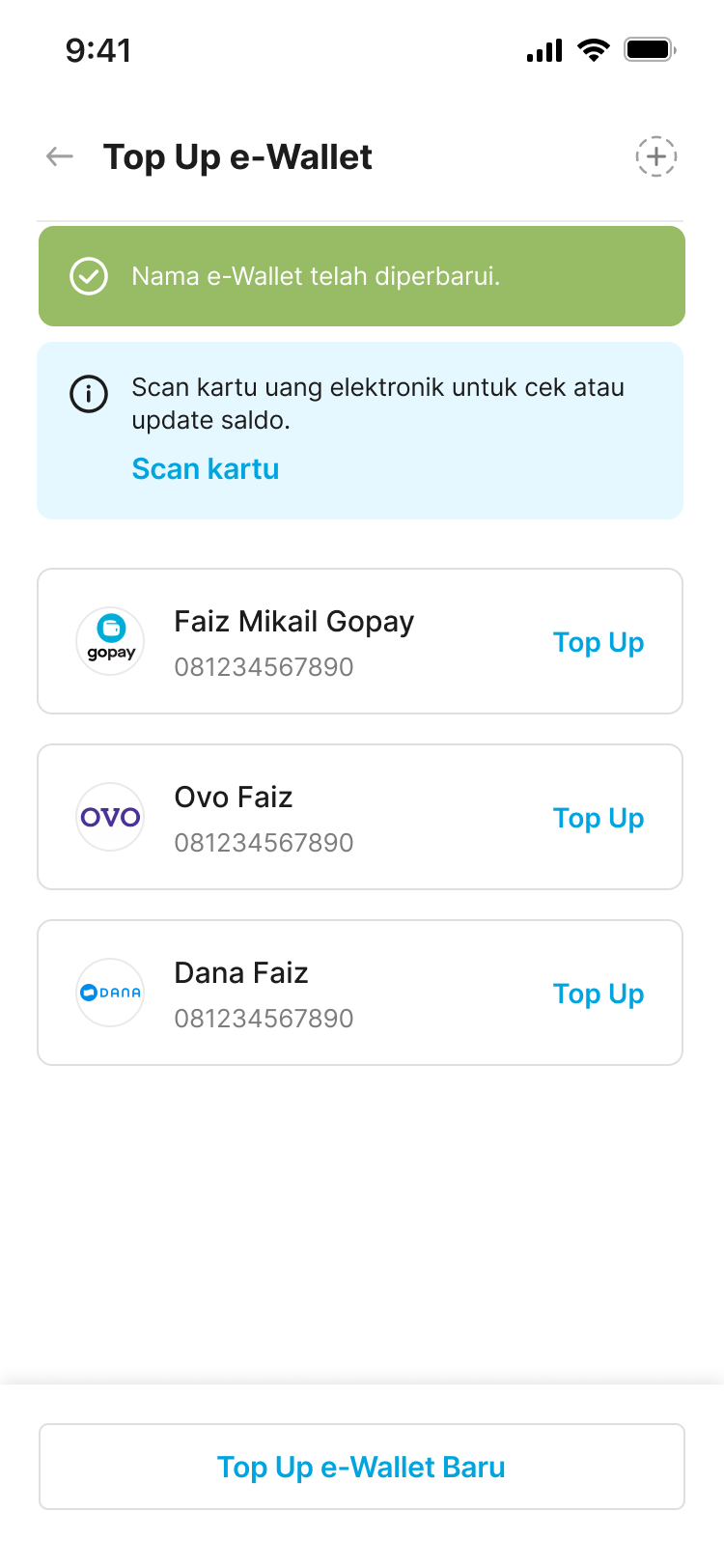Tap the Gopay logo icon
The height and width of the screenshot is (1568, 724).
point(110,641)
